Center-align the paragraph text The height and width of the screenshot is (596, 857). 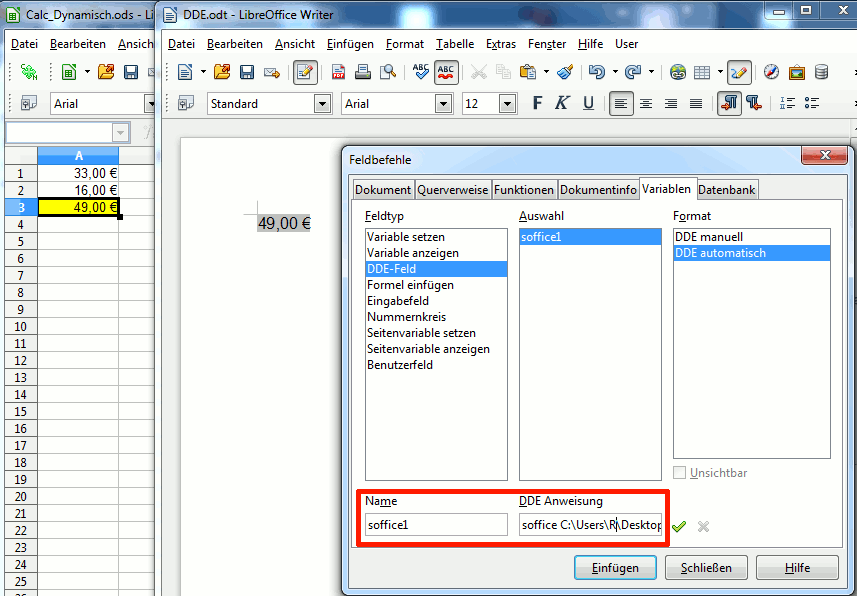coord(646,103)
